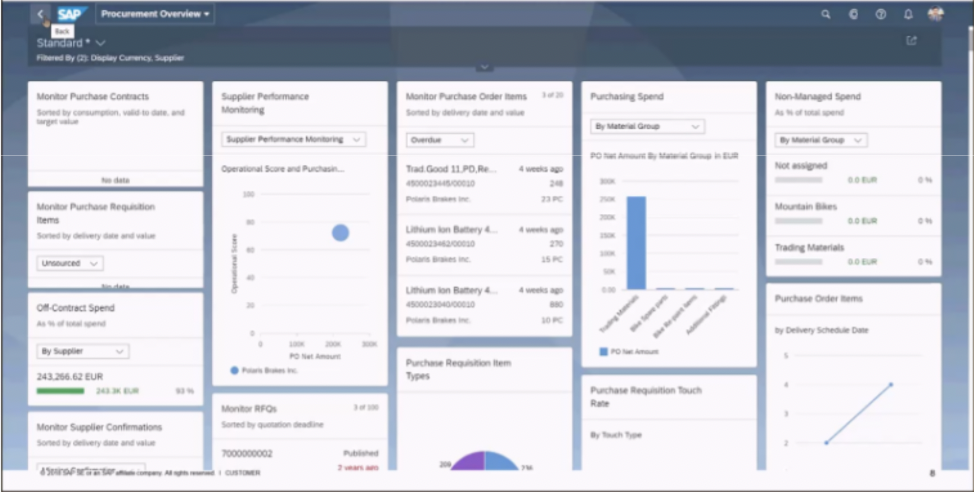Click the purple pie chart segment
Screen dimensions: 974x492
(469, 462)
